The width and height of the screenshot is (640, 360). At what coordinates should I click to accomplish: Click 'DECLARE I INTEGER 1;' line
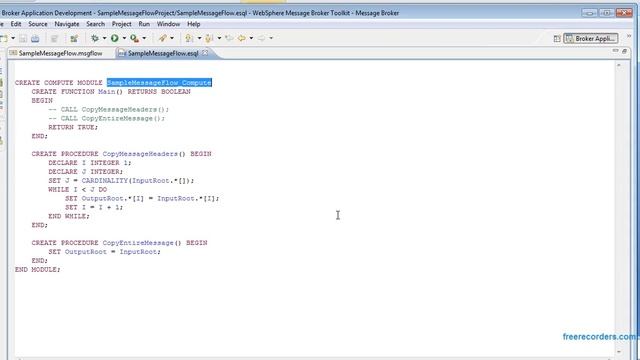[90, 163]
